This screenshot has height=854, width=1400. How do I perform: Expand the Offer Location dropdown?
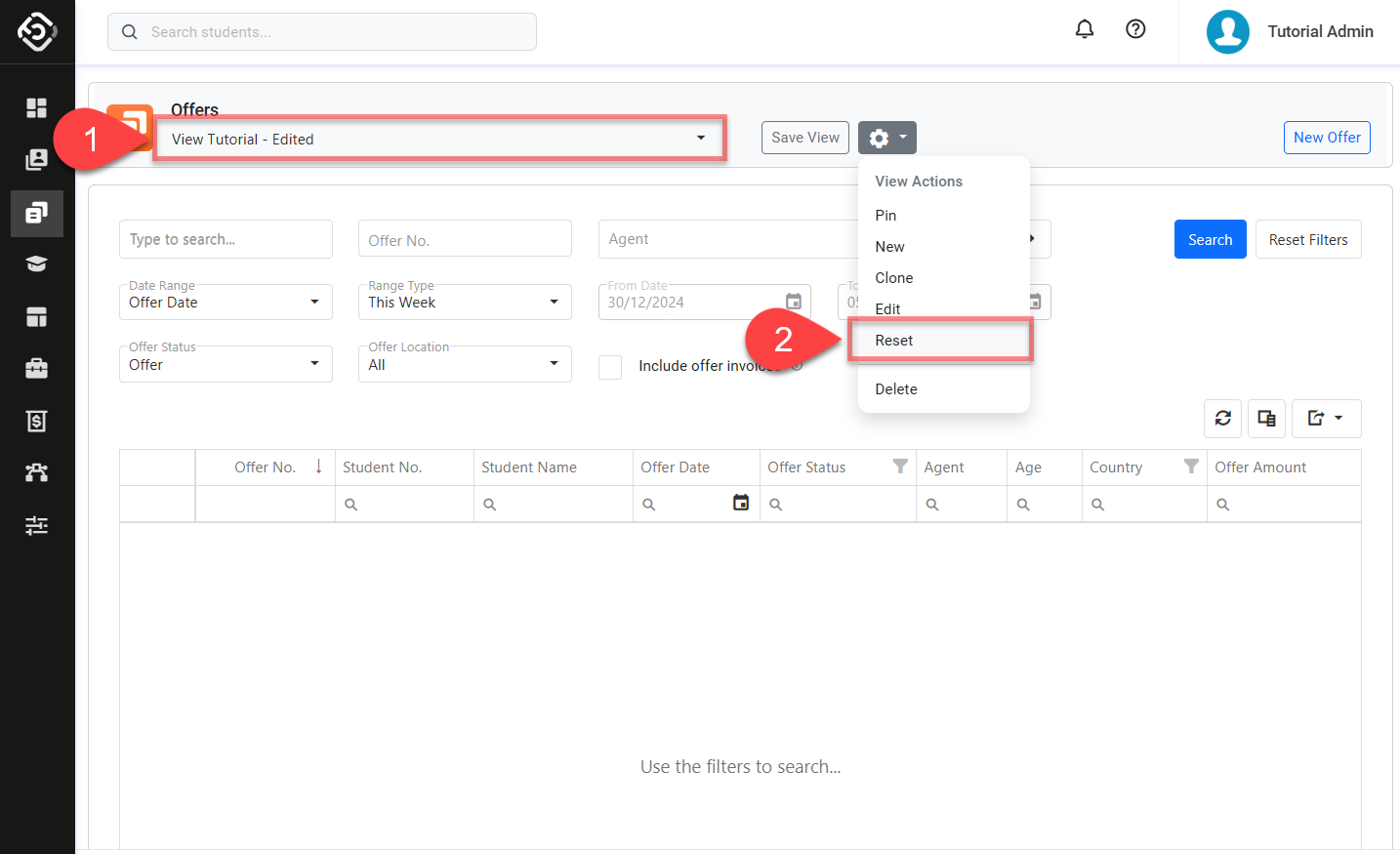(x=464, y=364)
